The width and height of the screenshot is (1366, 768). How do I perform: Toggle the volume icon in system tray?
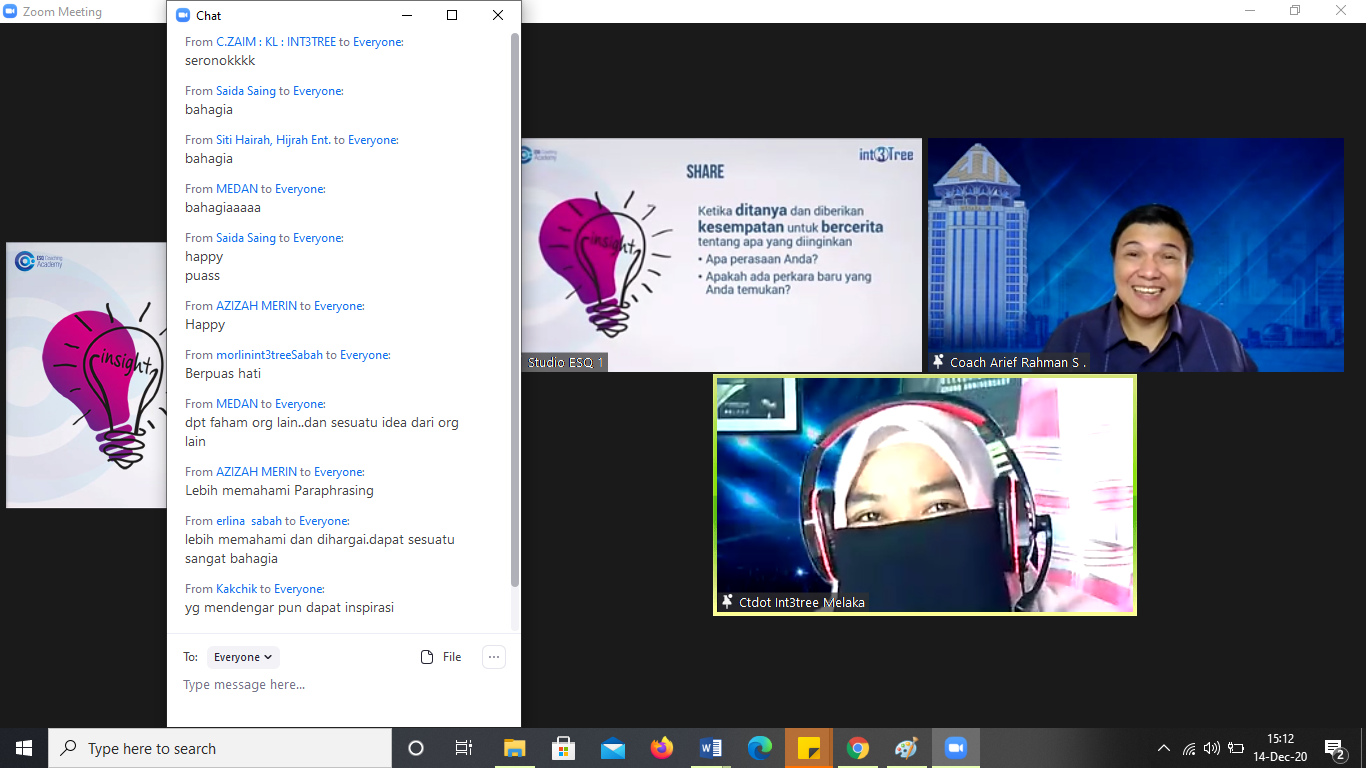1212,748
